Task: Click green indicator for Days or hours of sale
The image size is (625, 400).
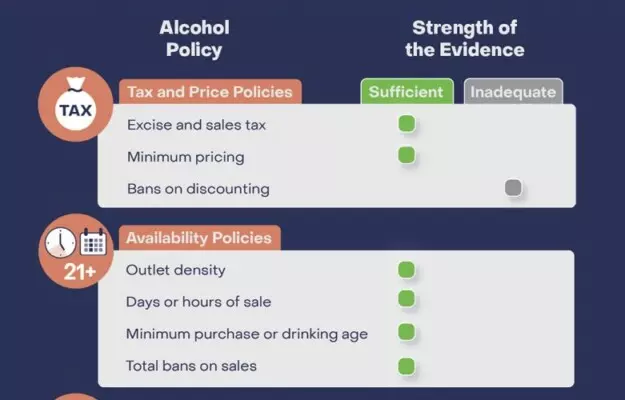Action: [406, 299]
